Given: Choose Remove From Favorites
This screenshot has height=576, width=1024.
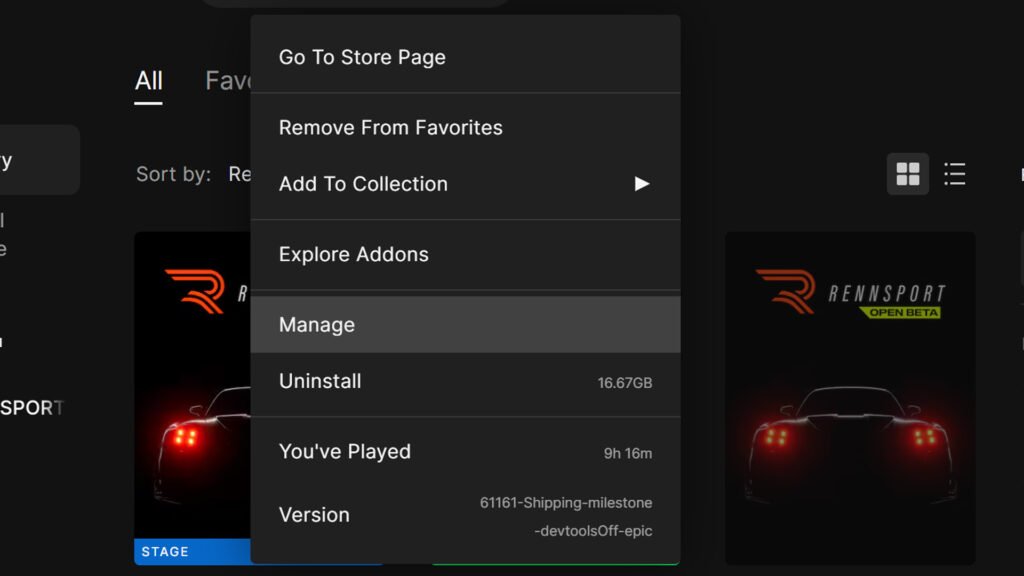Looking at the screenshot, I should pos(465,127).
